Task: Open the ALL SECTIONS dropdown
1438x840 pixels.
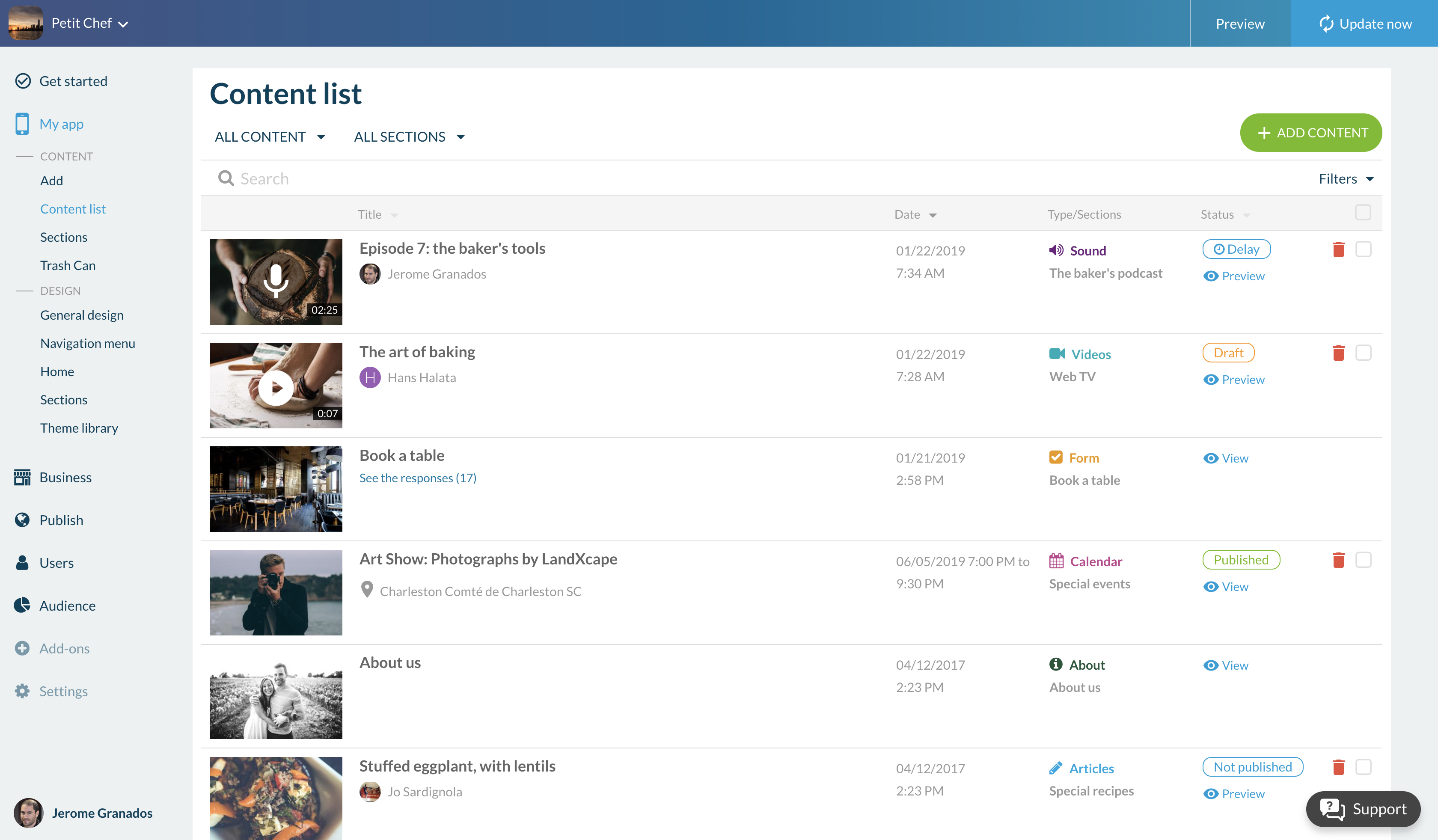Action: pos(409,137)
